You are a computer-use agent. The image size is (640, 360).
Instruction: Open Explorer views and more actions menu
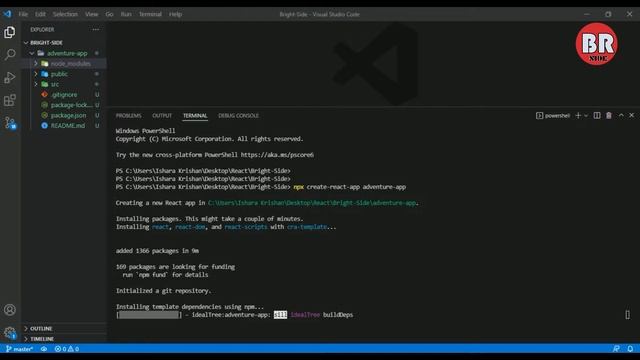tap(96, 29)
